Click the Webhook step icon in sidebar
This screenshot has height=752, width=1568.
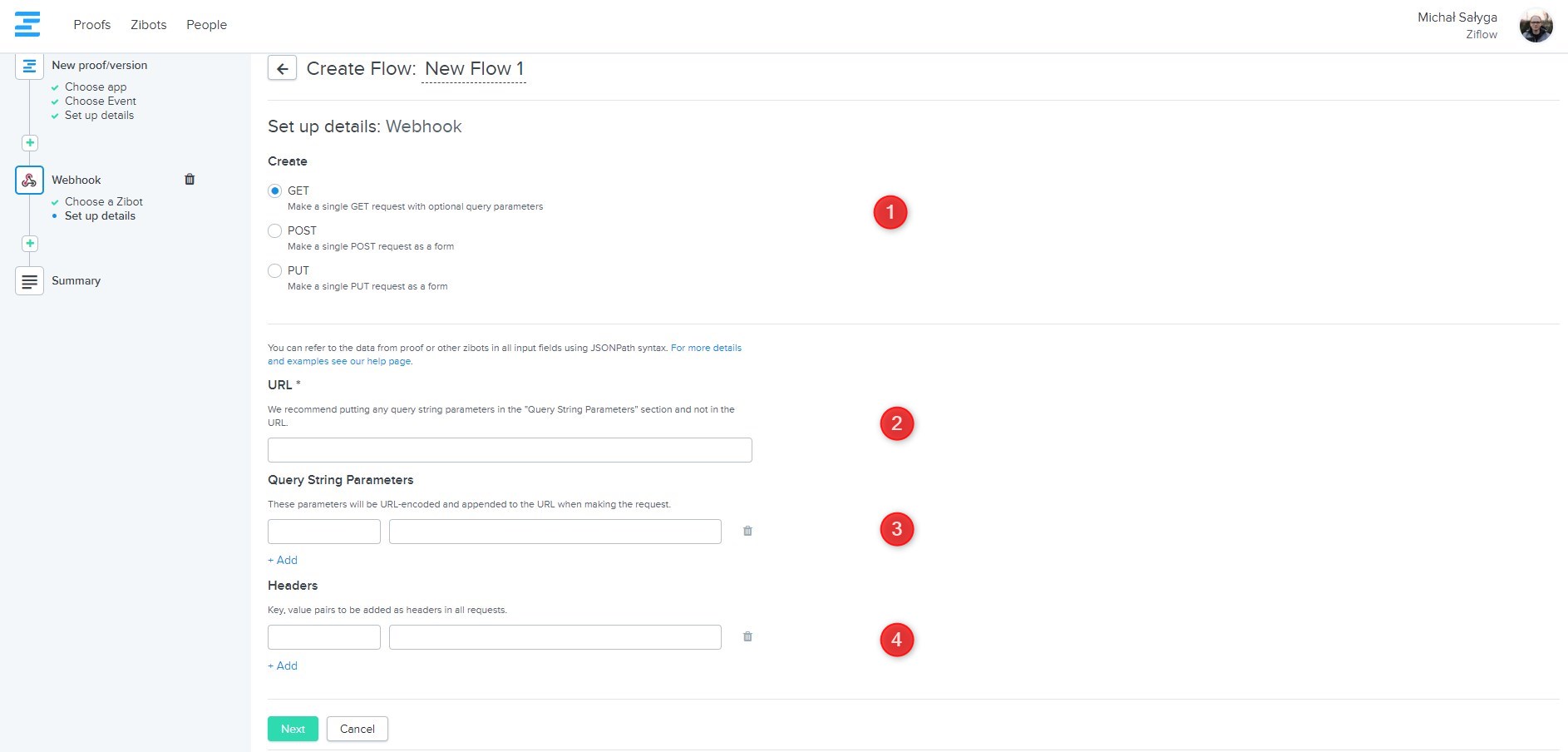click(29, 180)
